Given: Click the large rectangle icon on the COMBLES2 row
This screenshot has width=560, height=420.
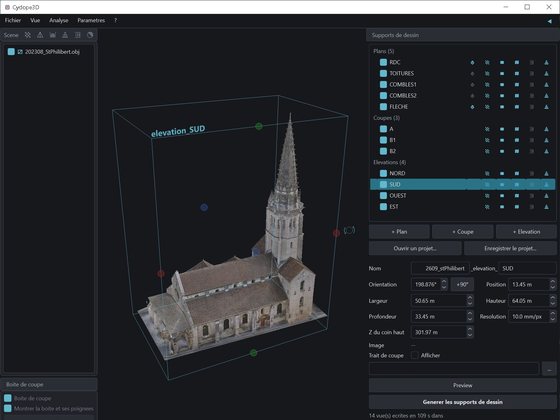Looking at the screenshot, I should coord(517,96).
